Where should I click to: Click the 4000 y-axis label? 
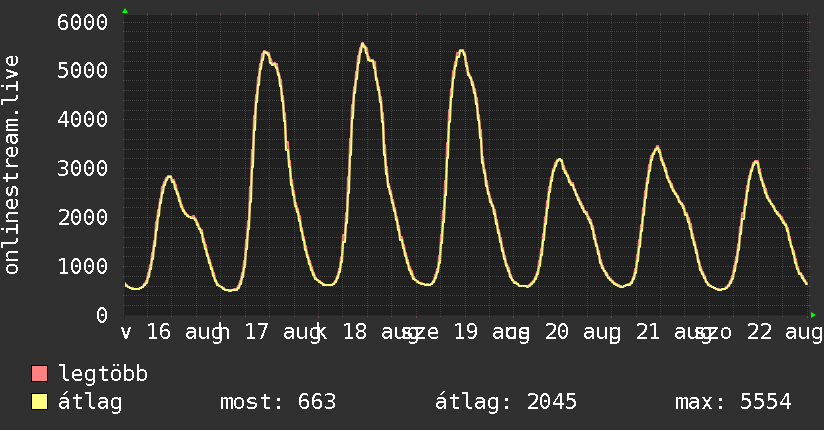[83, 119]
